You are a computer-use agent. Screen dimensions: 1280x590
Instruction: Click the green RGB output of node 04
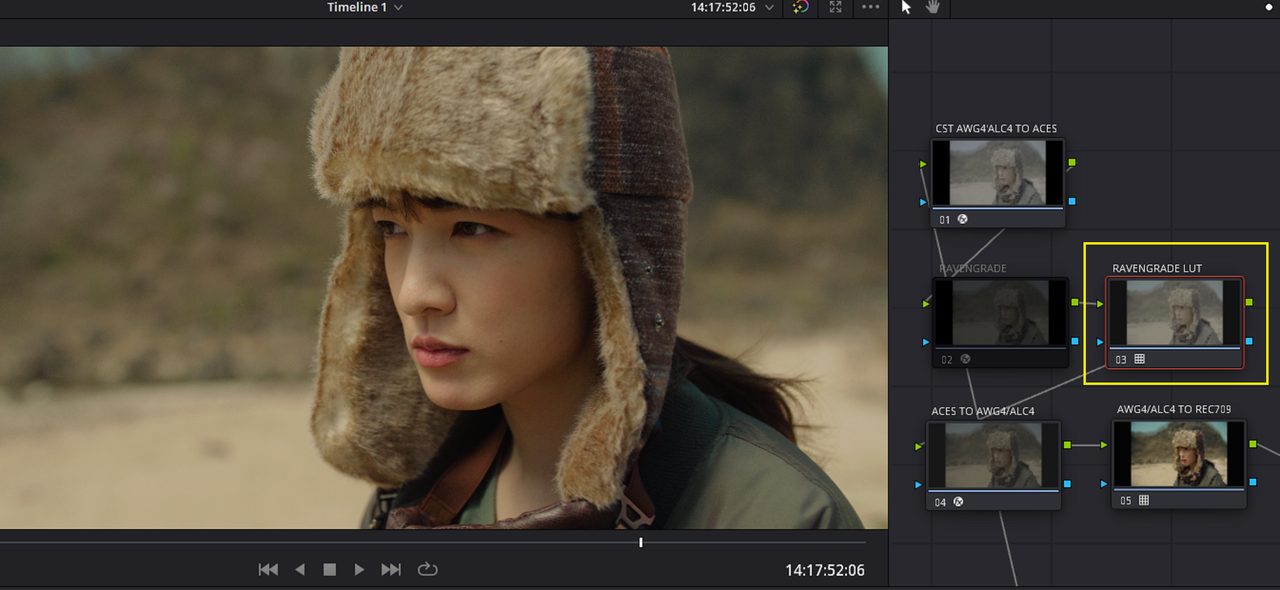[1068, 444]
